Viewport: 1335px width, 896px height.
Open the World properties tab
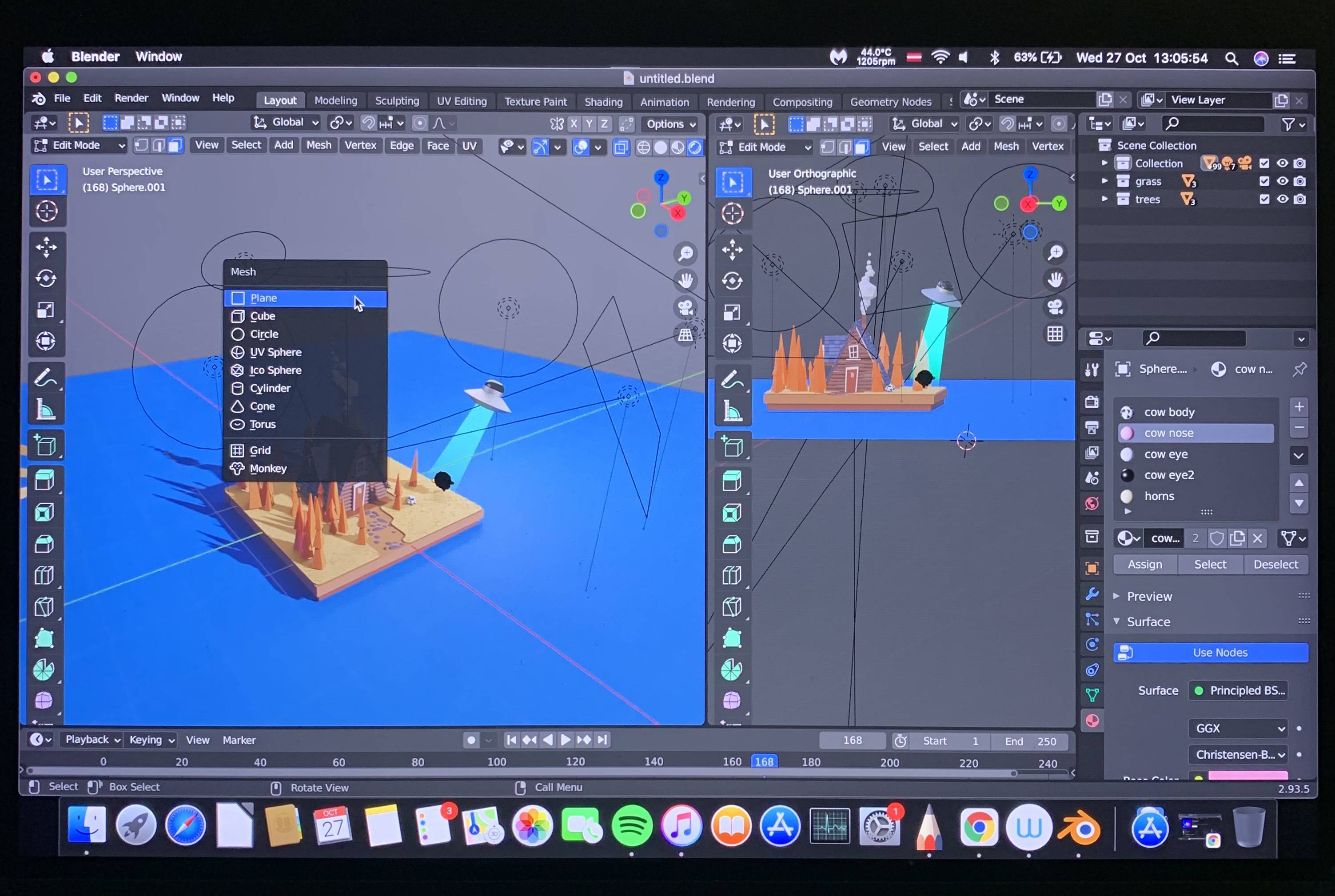pos(1092,503)
